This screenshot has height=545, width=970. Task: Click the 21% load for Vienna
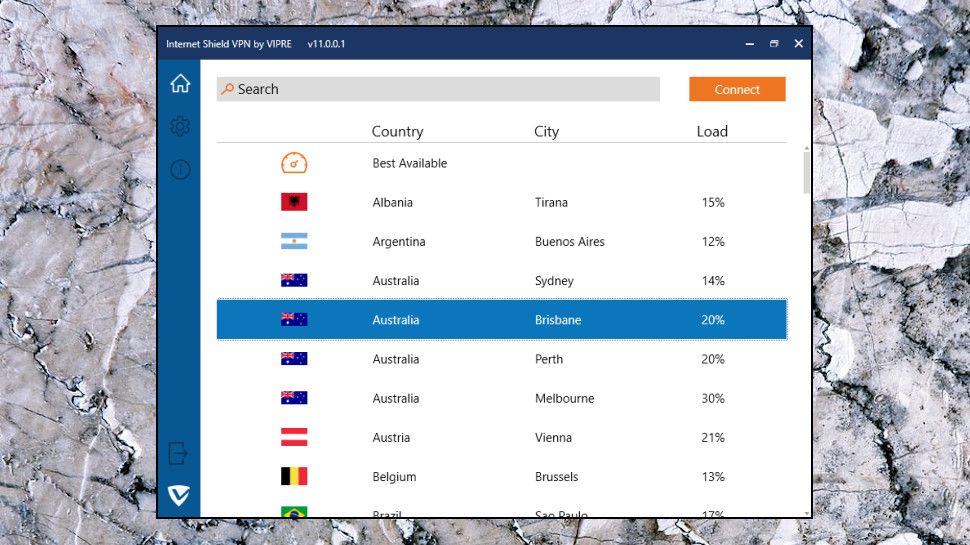[x=713, y=437]
